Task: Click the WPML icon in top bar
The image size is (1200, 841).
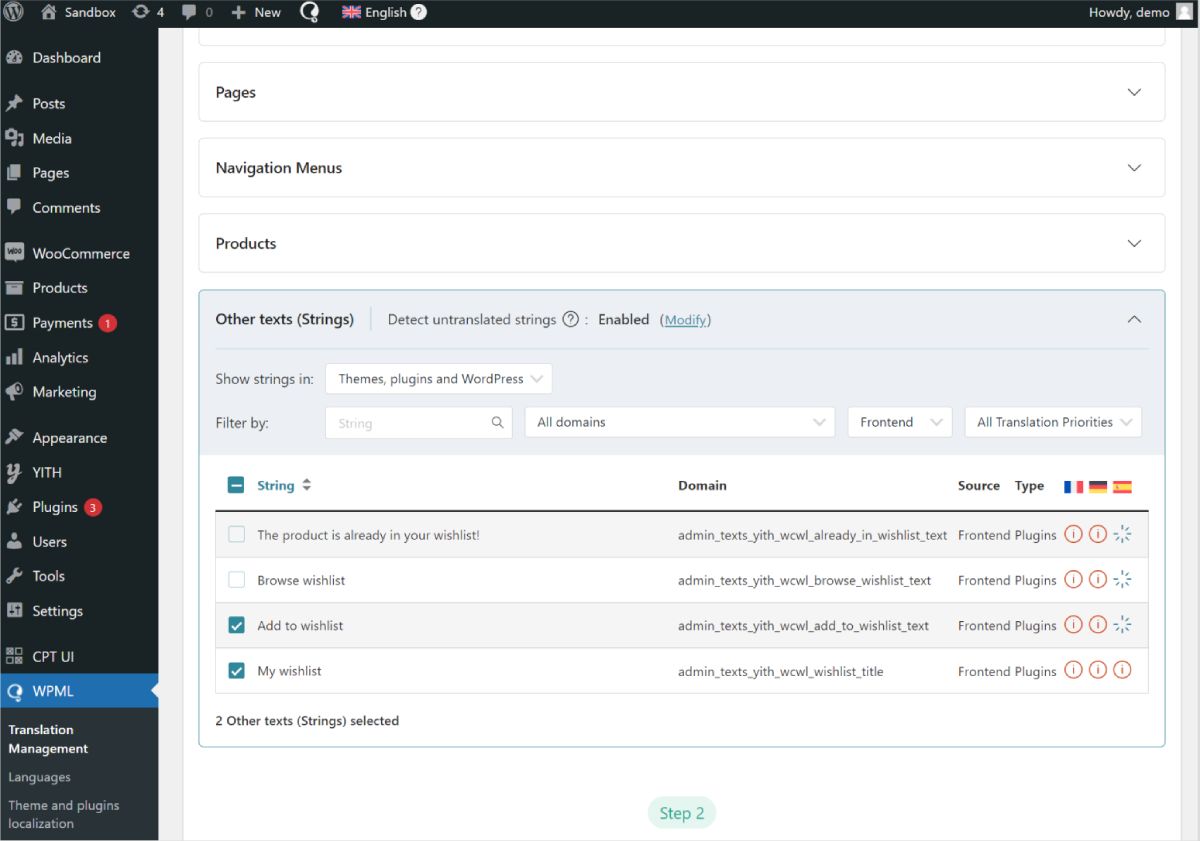Action: point(309,12)
